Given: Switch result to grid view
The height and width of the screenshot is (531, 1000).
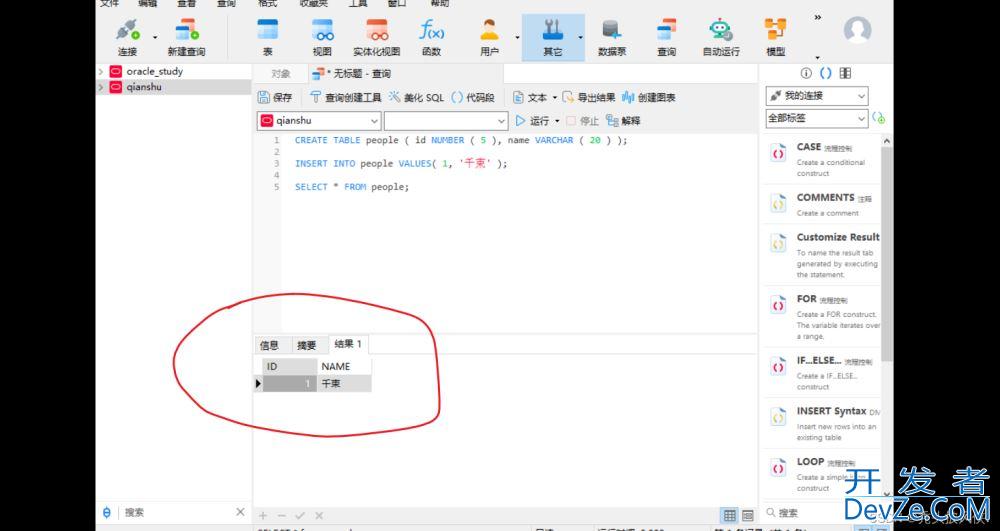Looking at the screenshot, I should coord(730,515).
